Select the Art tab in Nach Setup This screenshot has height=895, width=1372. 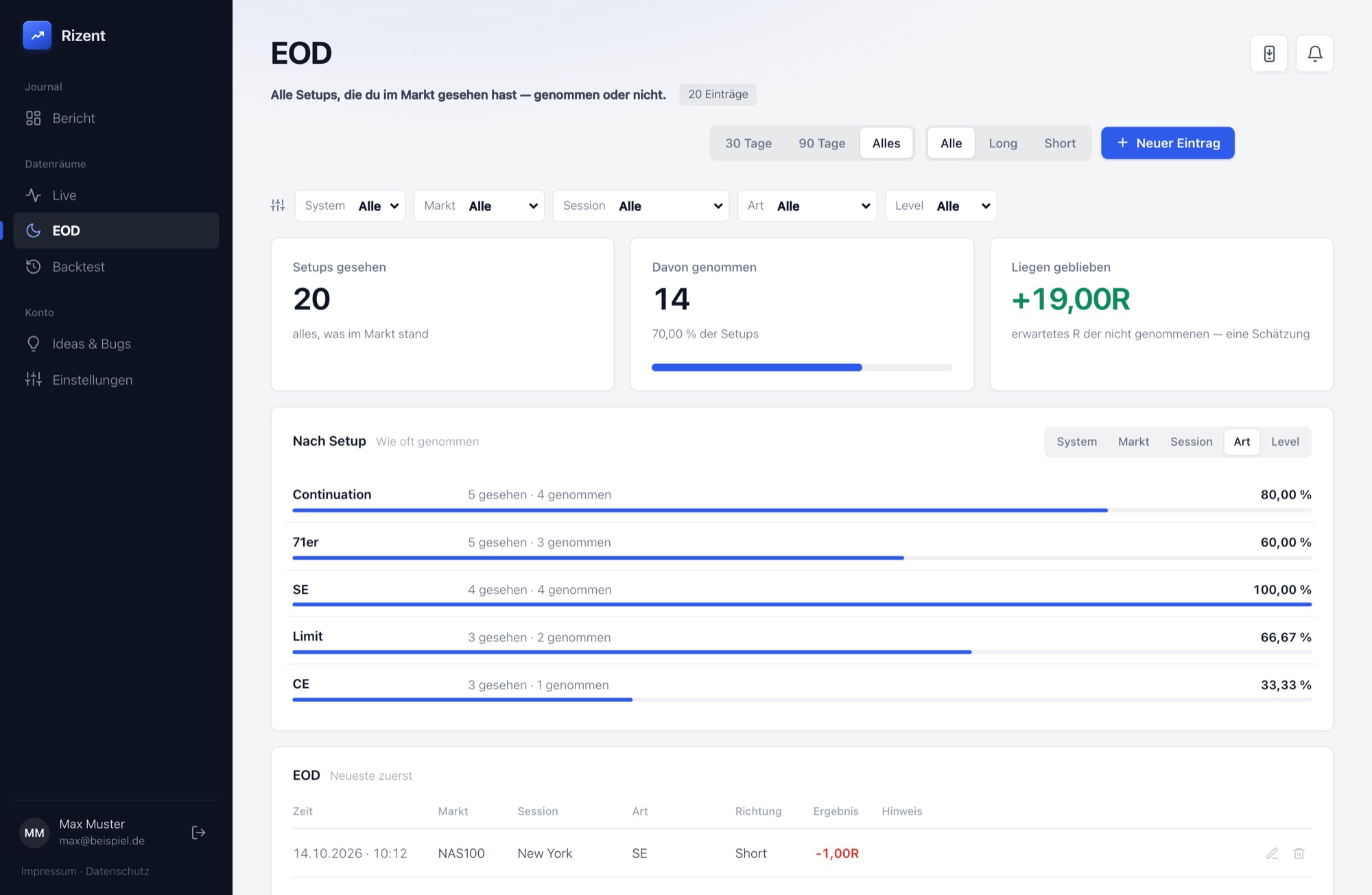pos(1242,442)
